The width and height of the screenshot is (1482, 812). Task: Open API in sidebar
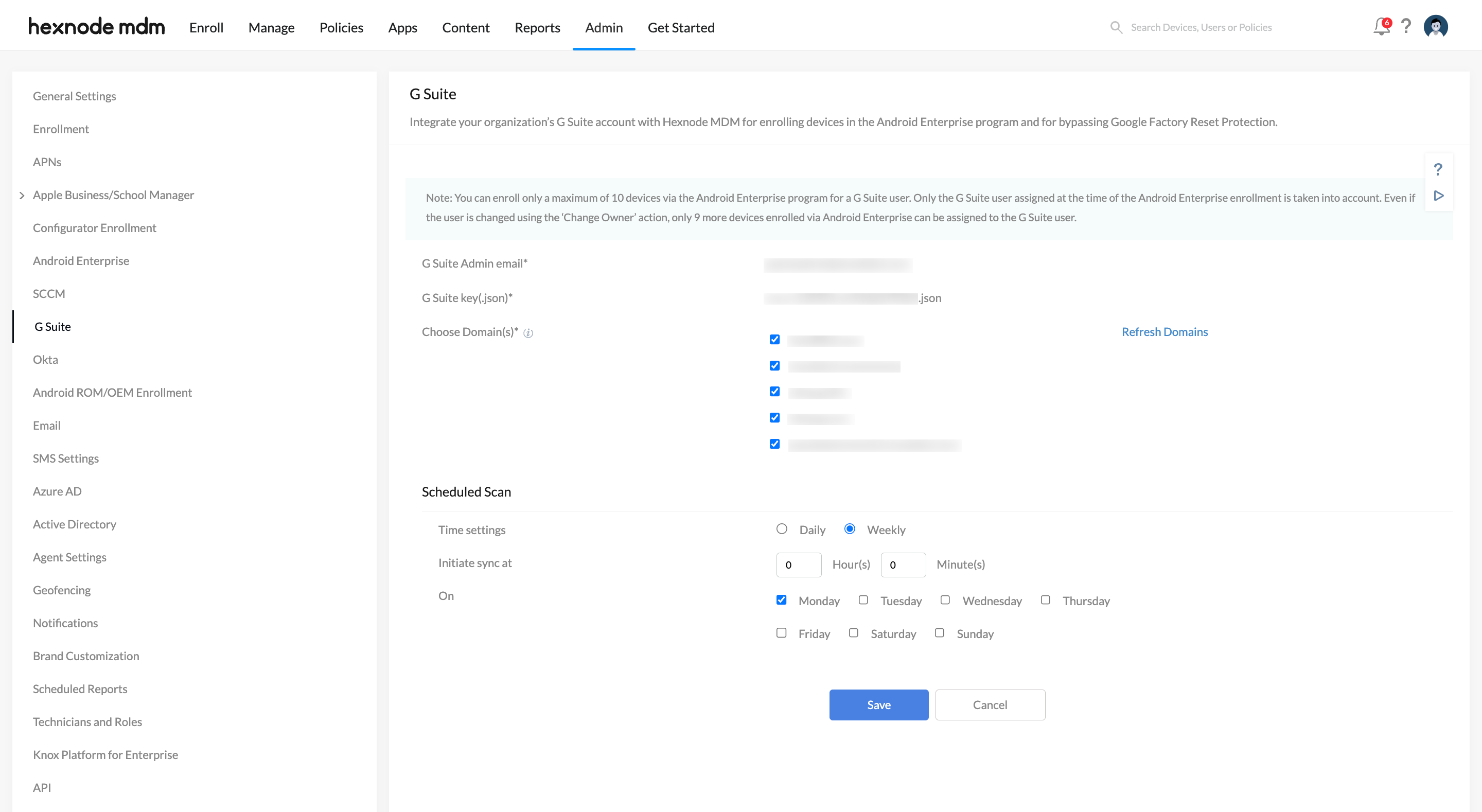[x=42, y=788]
